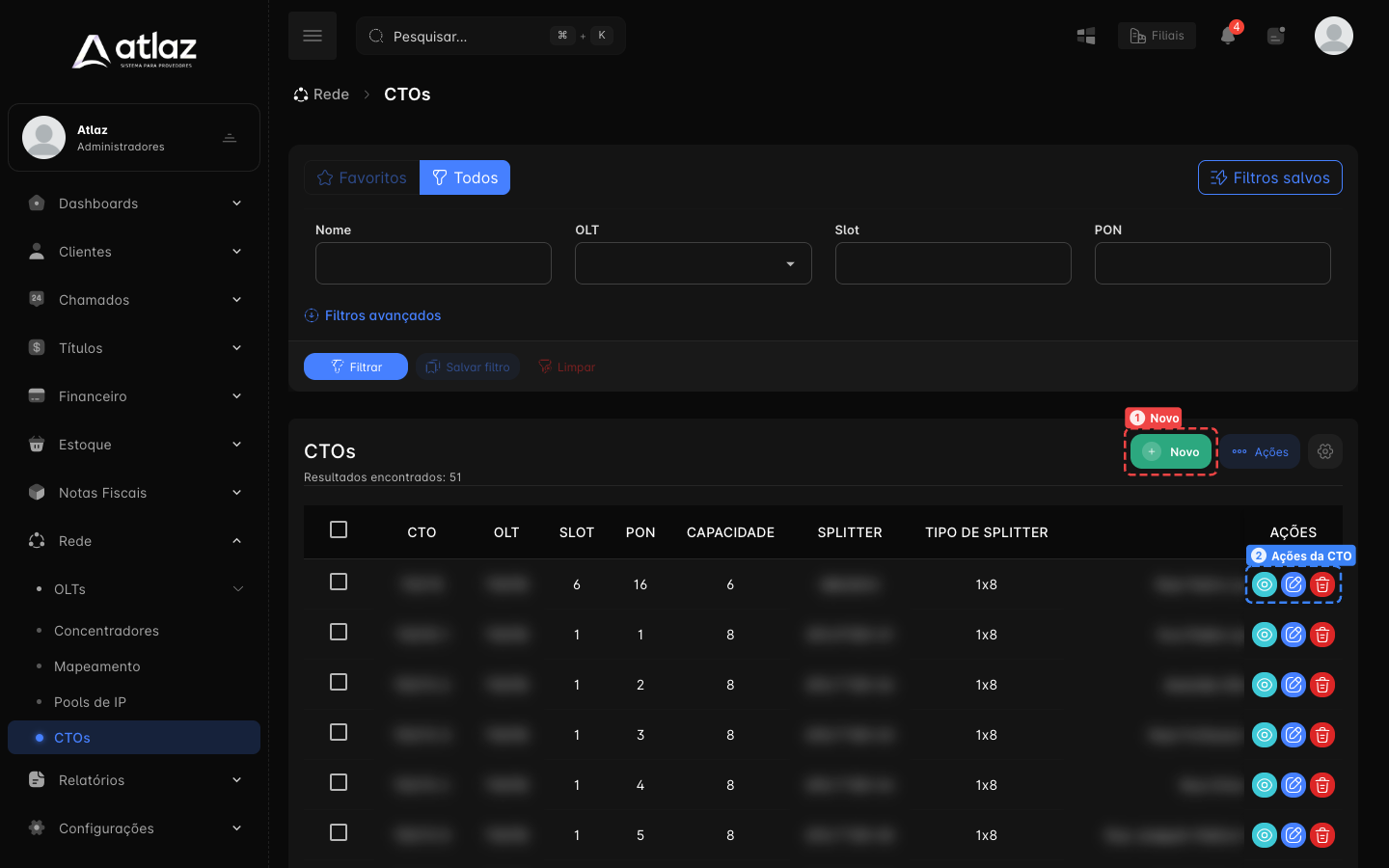Open Concentradores in the sidebar

click(x=106, y=631)
